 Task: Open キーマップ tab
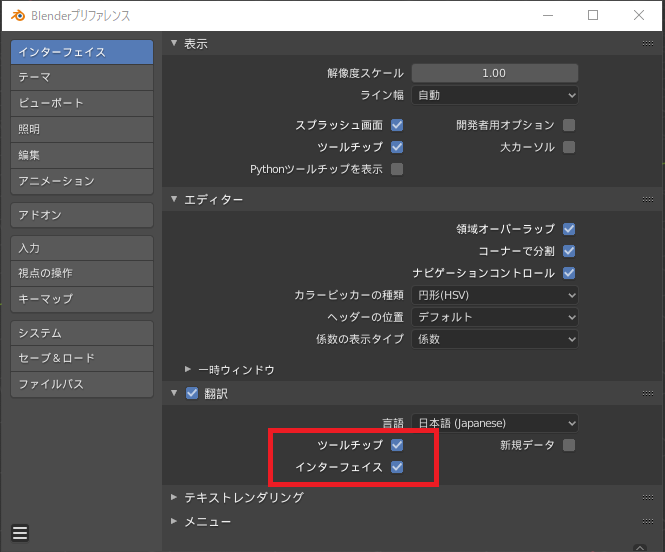82,299
